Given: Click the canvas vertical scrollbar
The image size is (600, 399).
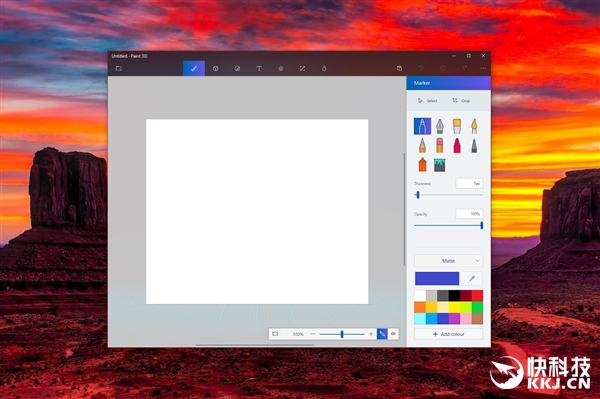Looking at the screenshot, I should pyautogui.click(x=404, y=209).
